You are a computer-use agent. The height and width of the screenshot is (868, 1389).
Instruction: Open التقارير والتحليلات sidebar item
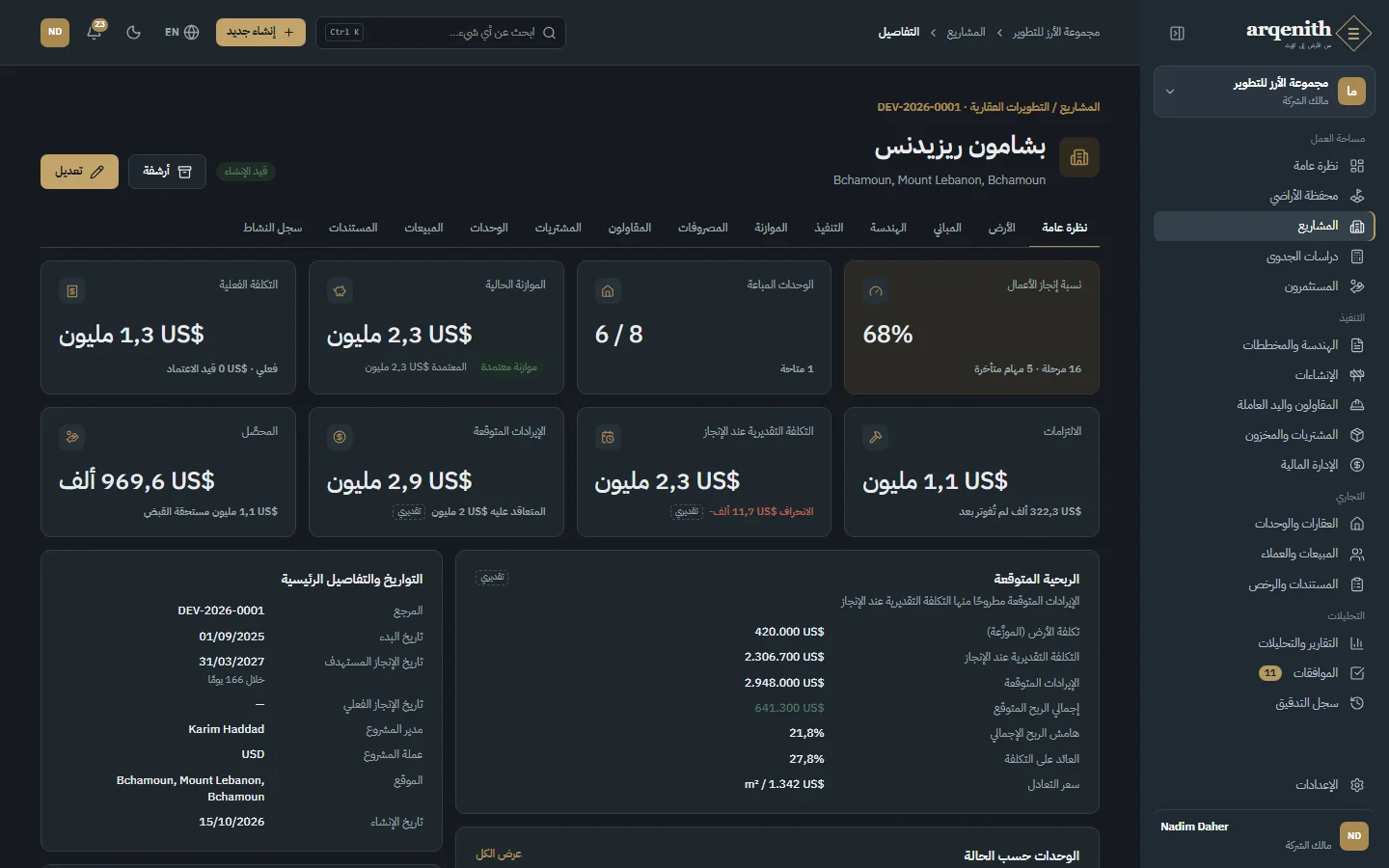coord(1265,643)
